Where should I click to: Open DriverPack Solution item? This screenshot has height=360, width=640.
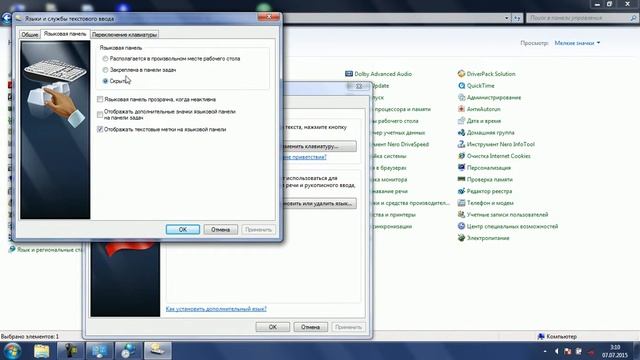point(487,74)
